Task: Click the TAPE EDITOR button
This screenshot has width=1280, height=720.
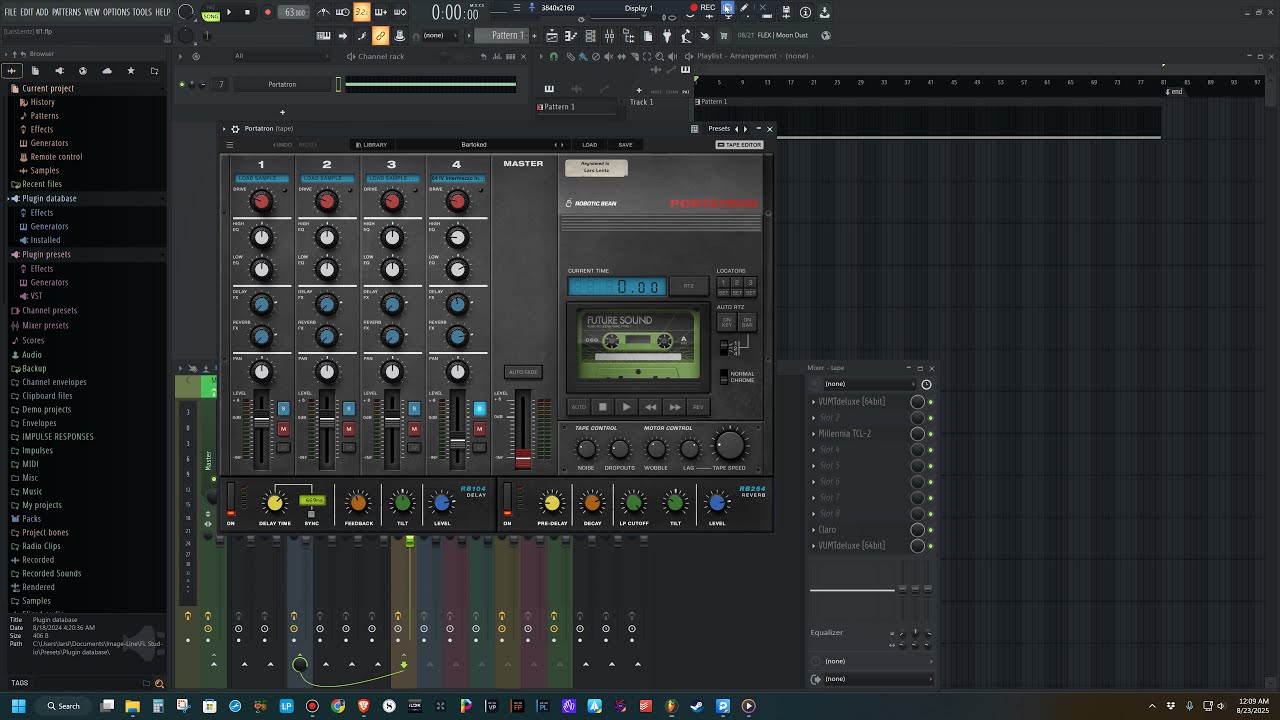Action: (740, 145)
